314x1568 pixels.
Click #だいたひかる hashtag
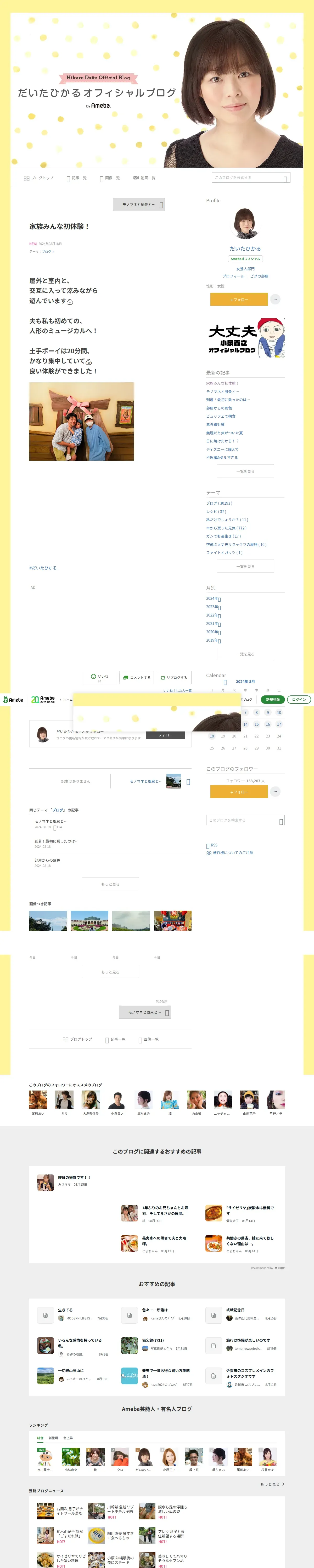(x=43, y=568)
